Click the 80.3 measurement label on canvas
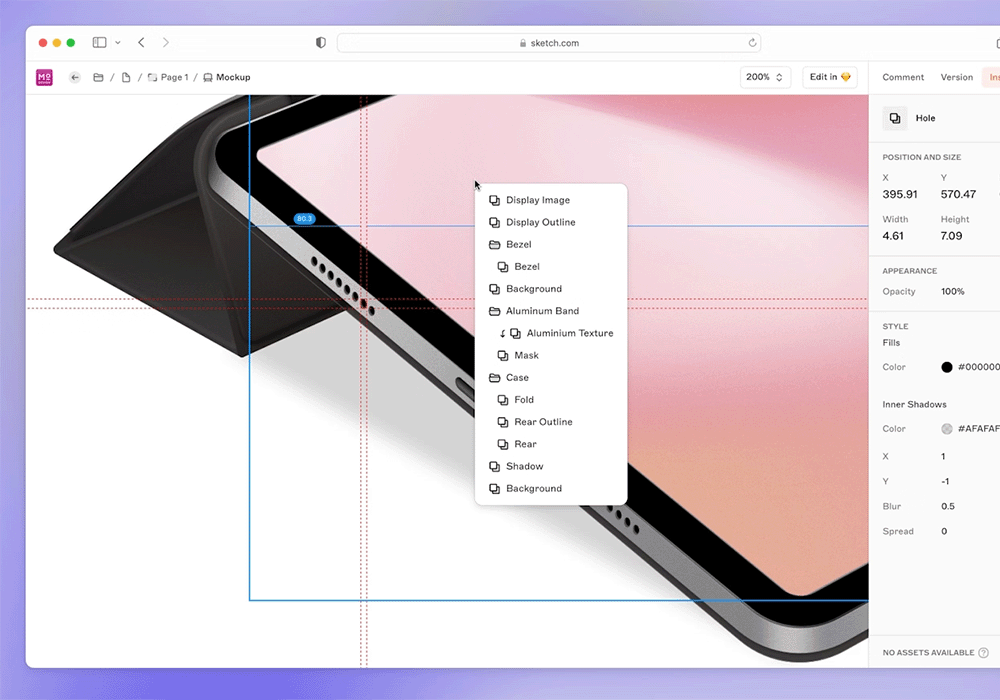Image resolution: width=1000 pixels, height=700 pixels. tap(304, 219)
